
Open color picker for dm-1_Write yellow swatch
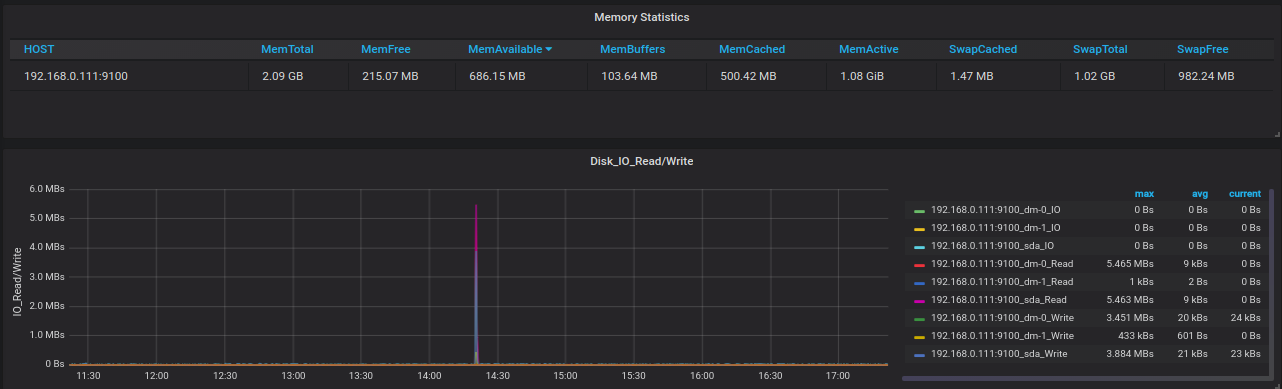click(x=919, y=337)
